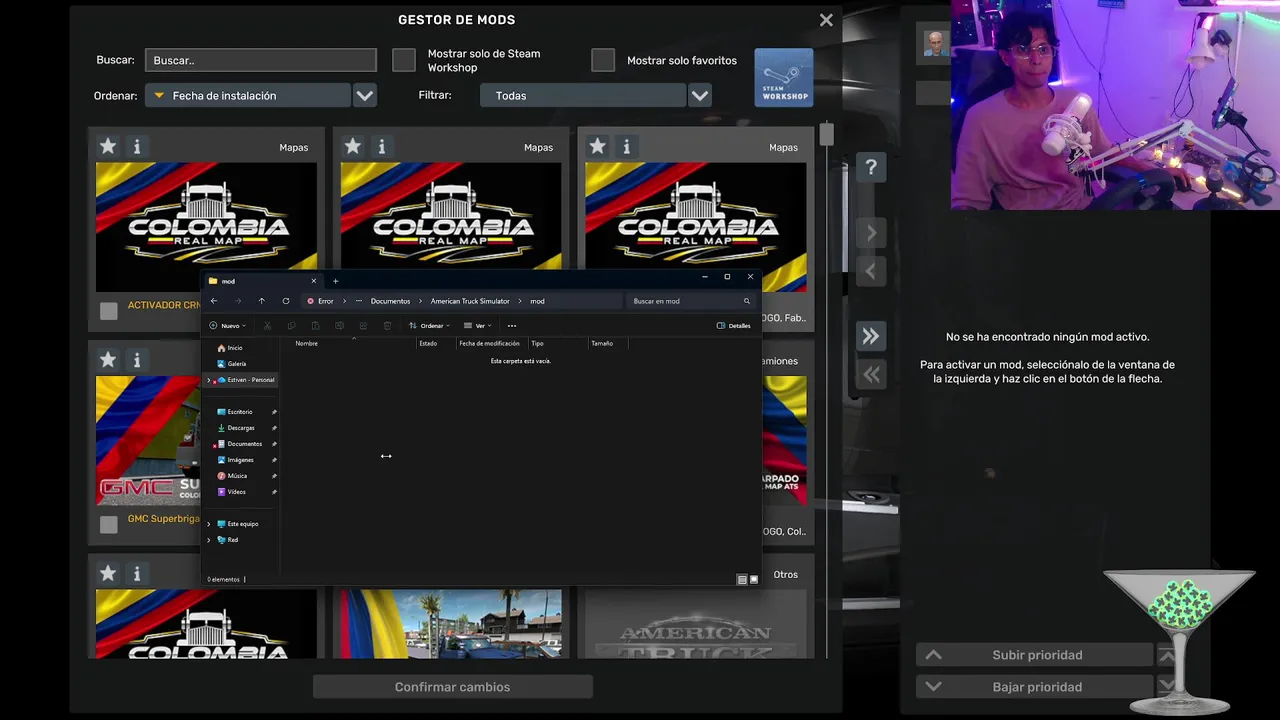Go back in the File Explorer window
The height and width of the screenshot is (720, 1280).
point(213,301)
